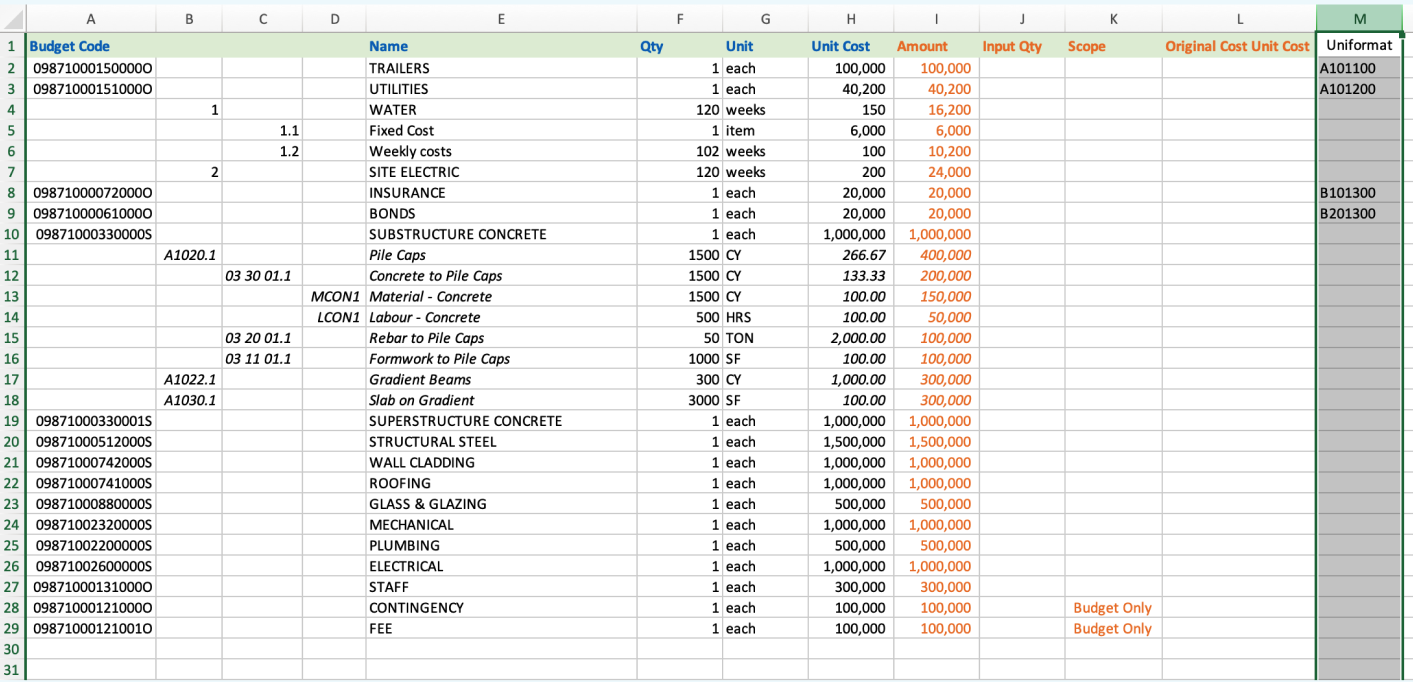Select the SUPERSTRUCTURE CONCRETE cell

(x=501, y=421)
